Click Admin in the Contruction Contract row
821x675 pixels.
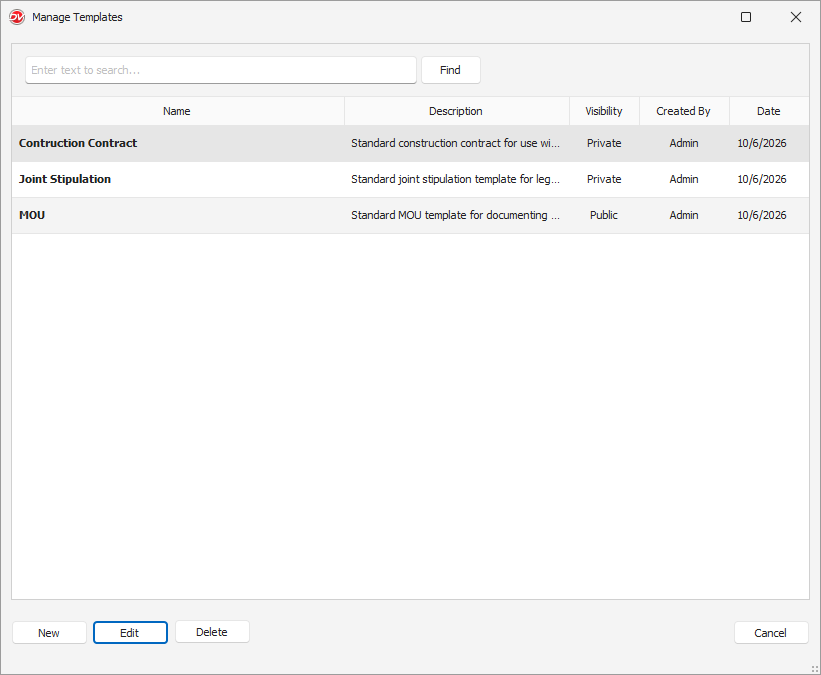click(684, 143)
